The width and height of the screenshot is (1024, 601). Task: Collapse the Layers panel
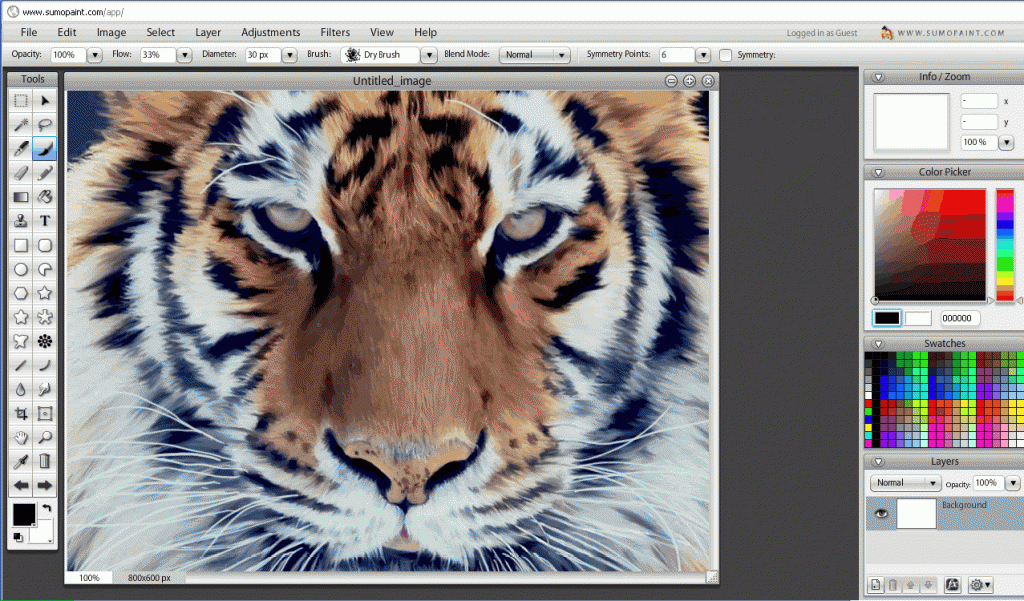pyautogui.click(x=877, y=461)
